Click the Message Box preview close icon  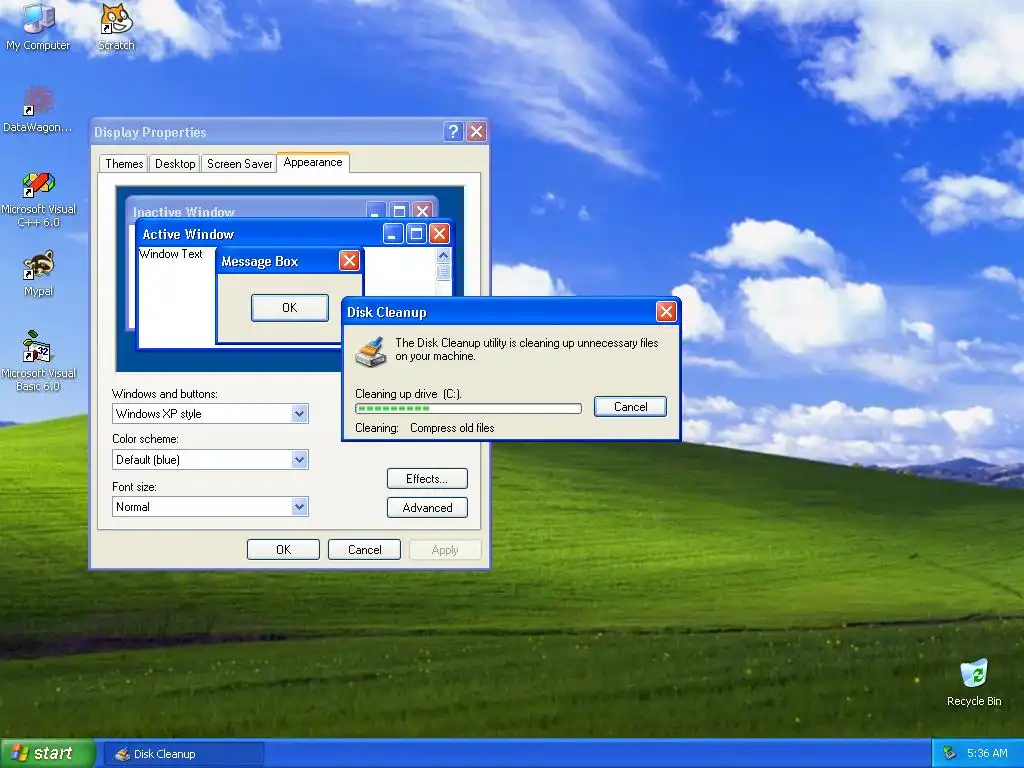coord(349,261)
